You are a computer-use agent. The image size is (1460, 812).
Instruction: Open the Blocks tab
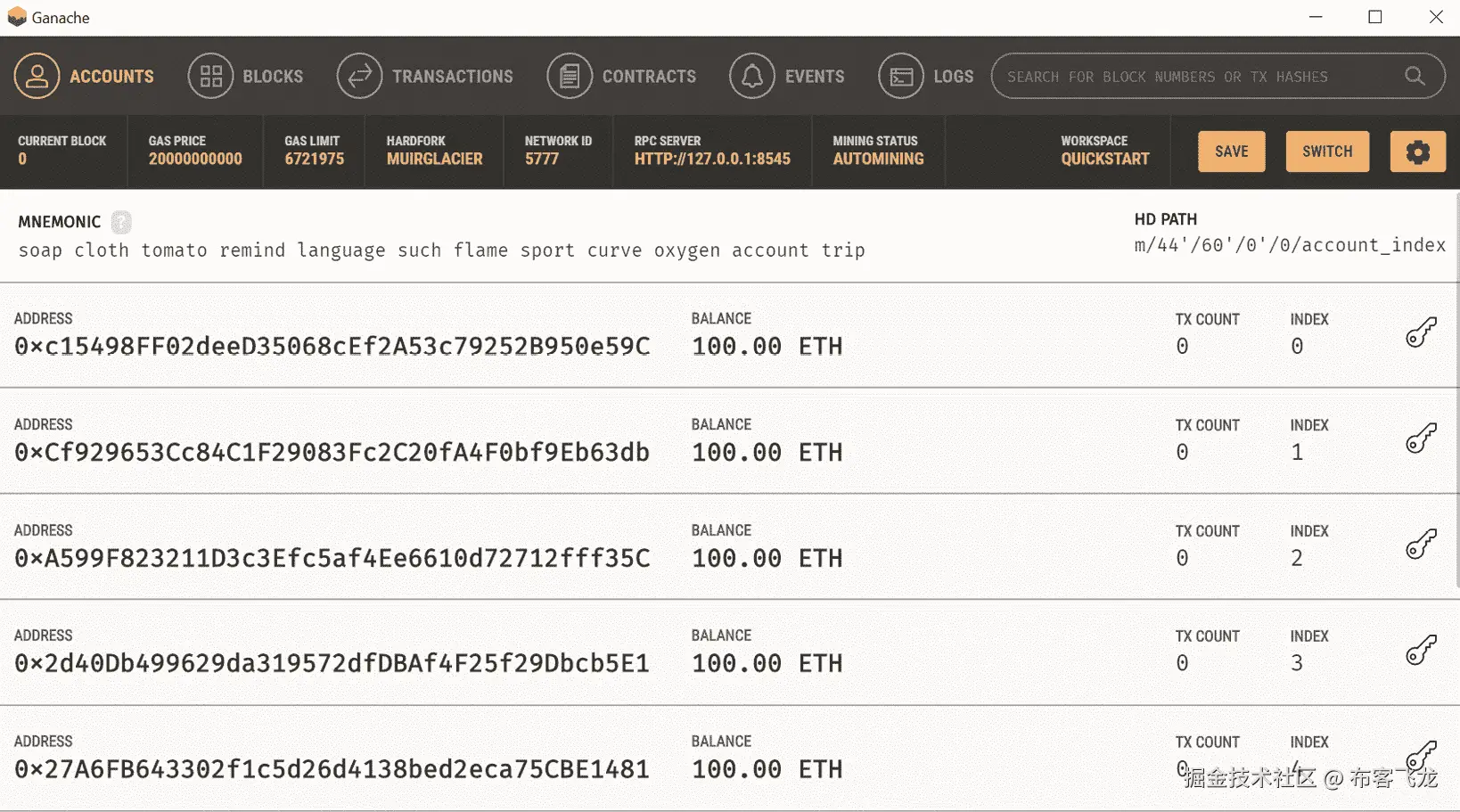246,77
